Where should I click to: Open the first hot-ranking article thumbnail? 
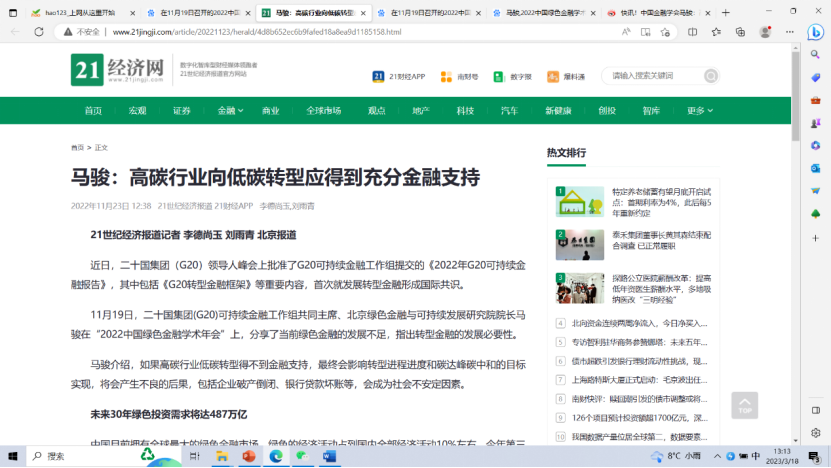coord(580,201)
